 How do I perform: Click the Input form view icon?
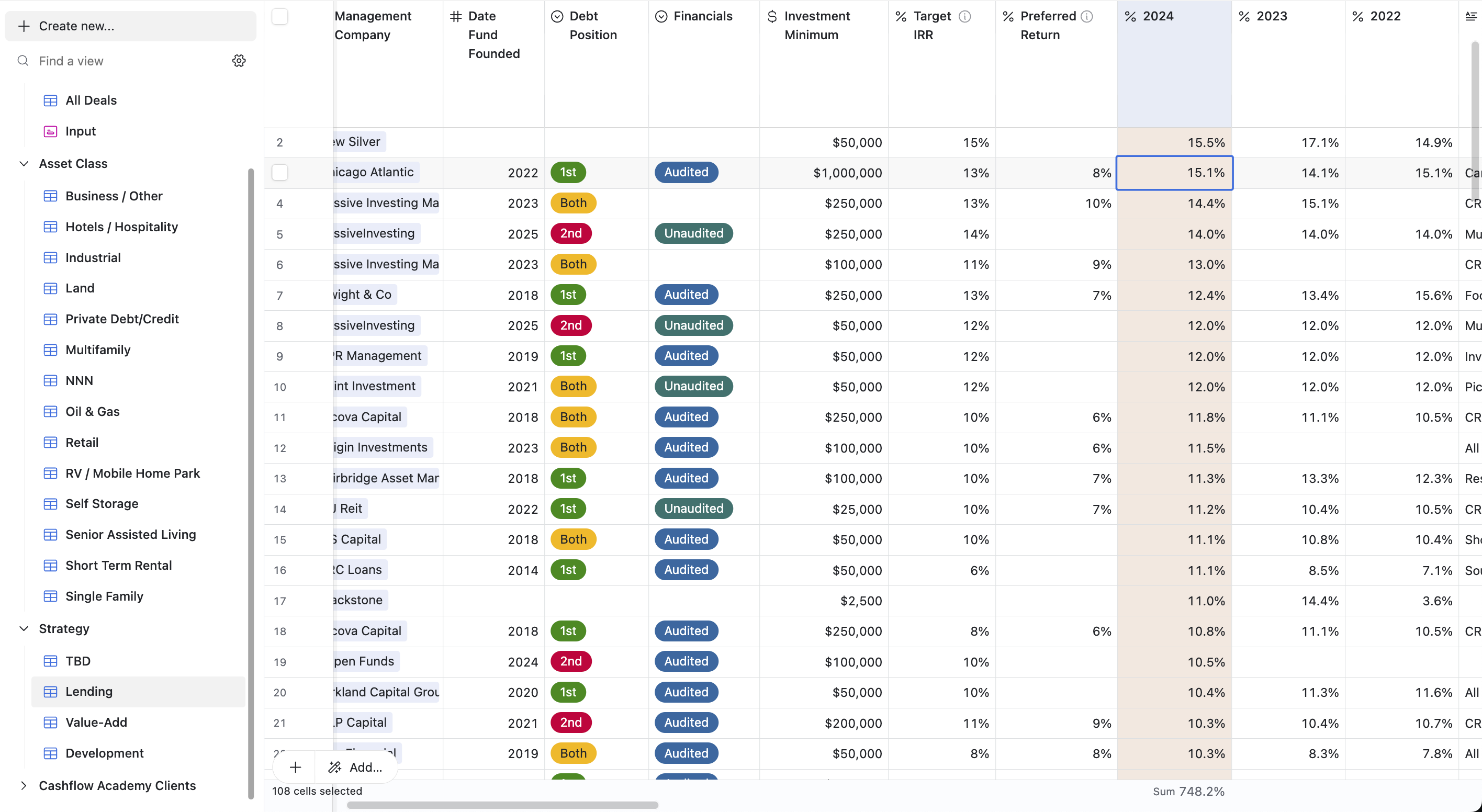point(51,131)
